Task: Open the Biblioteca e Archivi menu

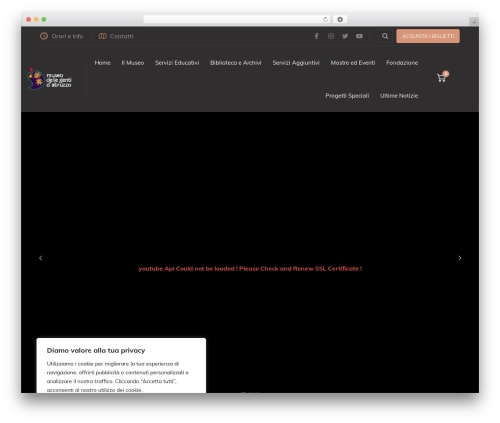Action: (x=236, y=63)
